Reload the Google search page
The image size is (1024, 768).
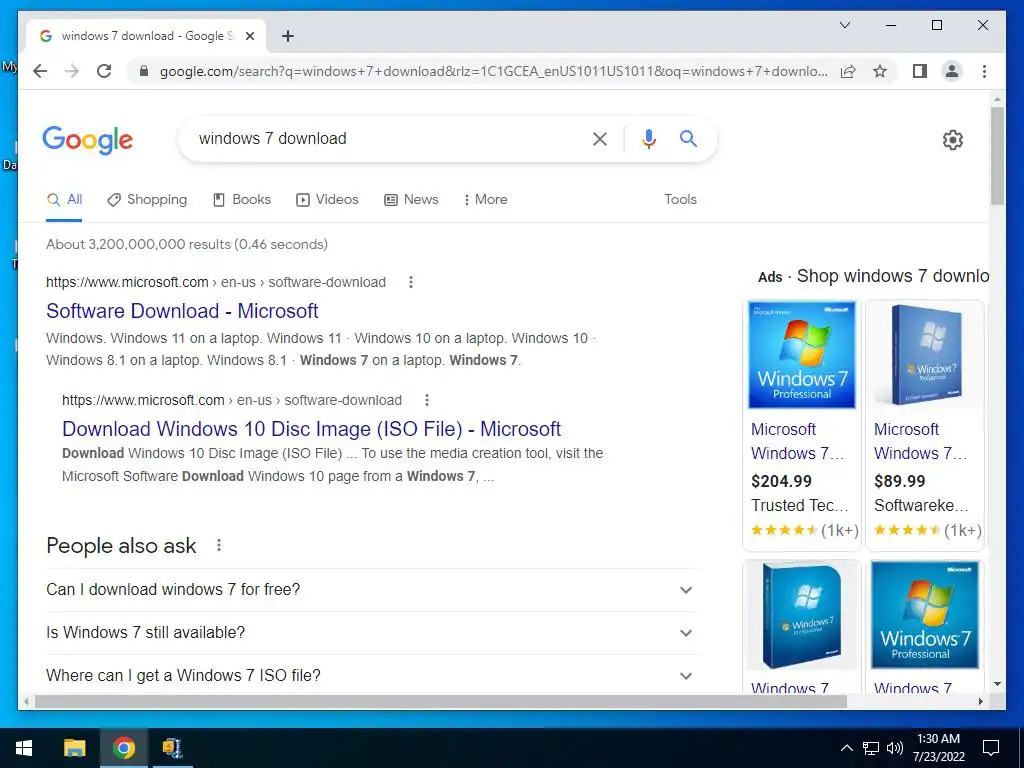(x=104, y=71)
